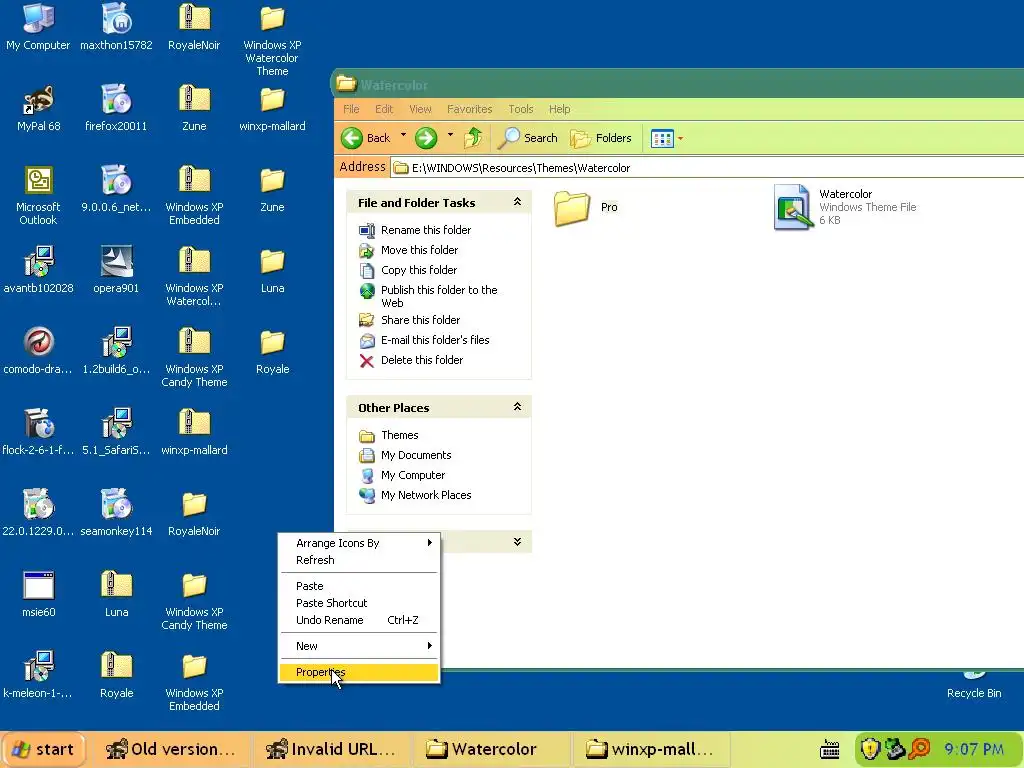Toggle the Folders pane button
The image size is (1024, 768).
tap(601, 138)
